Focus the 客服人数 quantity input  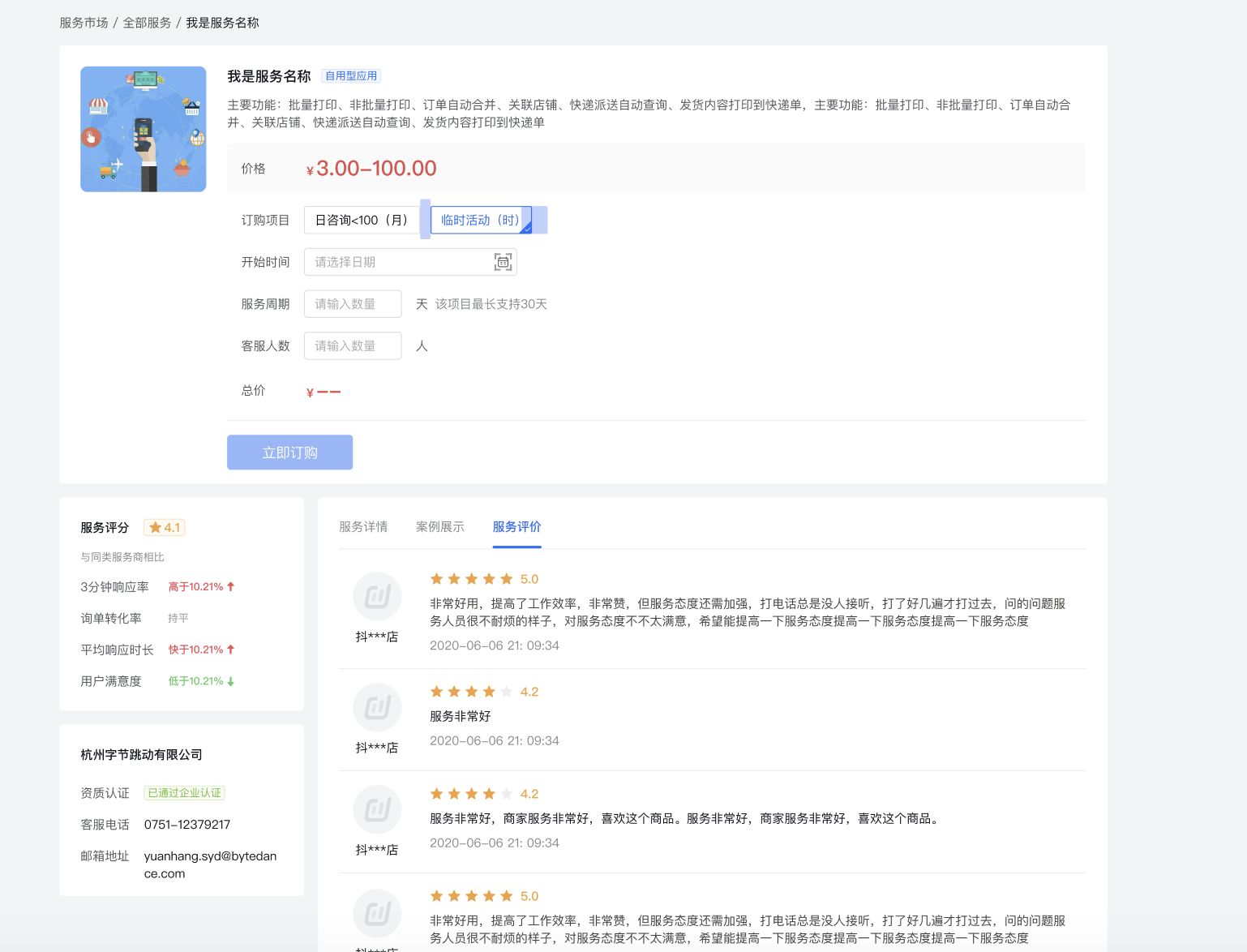point(353,345)
